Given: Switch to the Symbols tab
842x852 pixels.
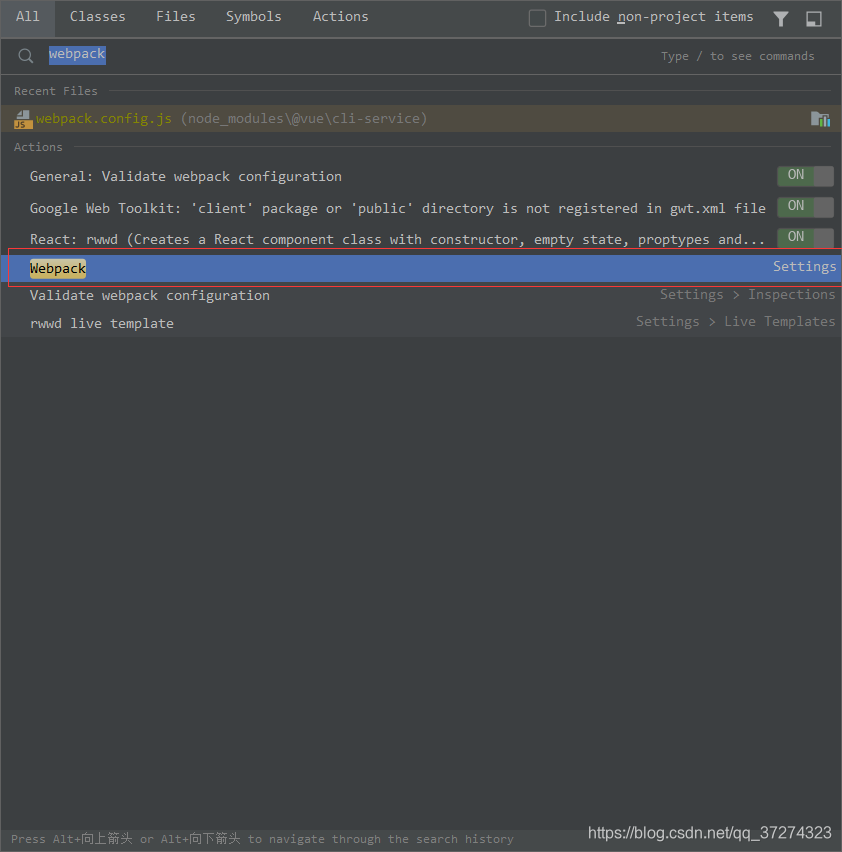Looking at the screenshot, I should [x=253, y=17].
